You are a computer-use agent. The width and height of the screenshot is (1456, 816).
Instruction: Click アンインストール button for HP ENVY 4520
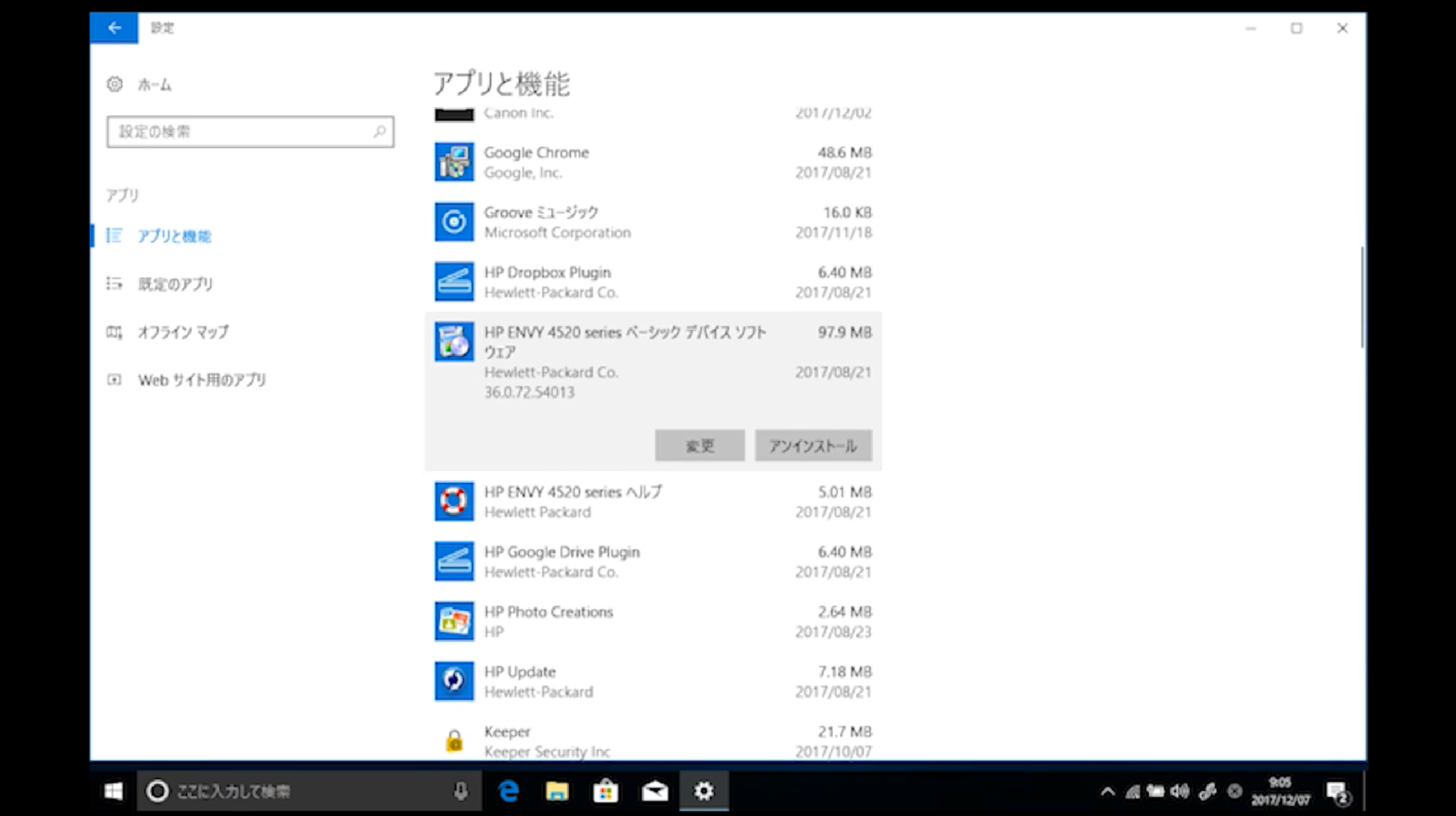coord(813,446)
